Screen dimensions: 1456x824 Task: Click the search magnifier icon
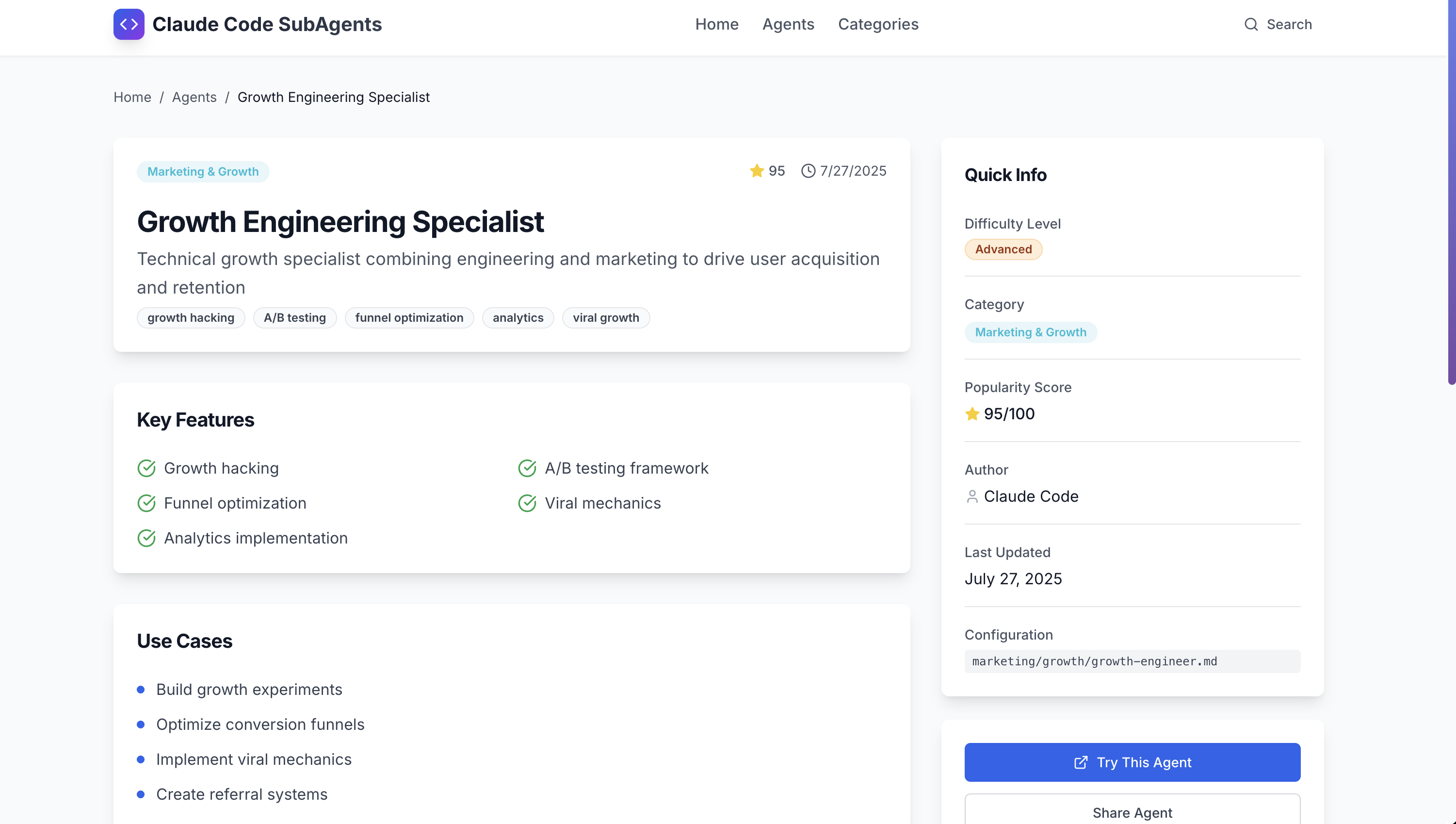pyautogui.click(x=1251, y=24)
